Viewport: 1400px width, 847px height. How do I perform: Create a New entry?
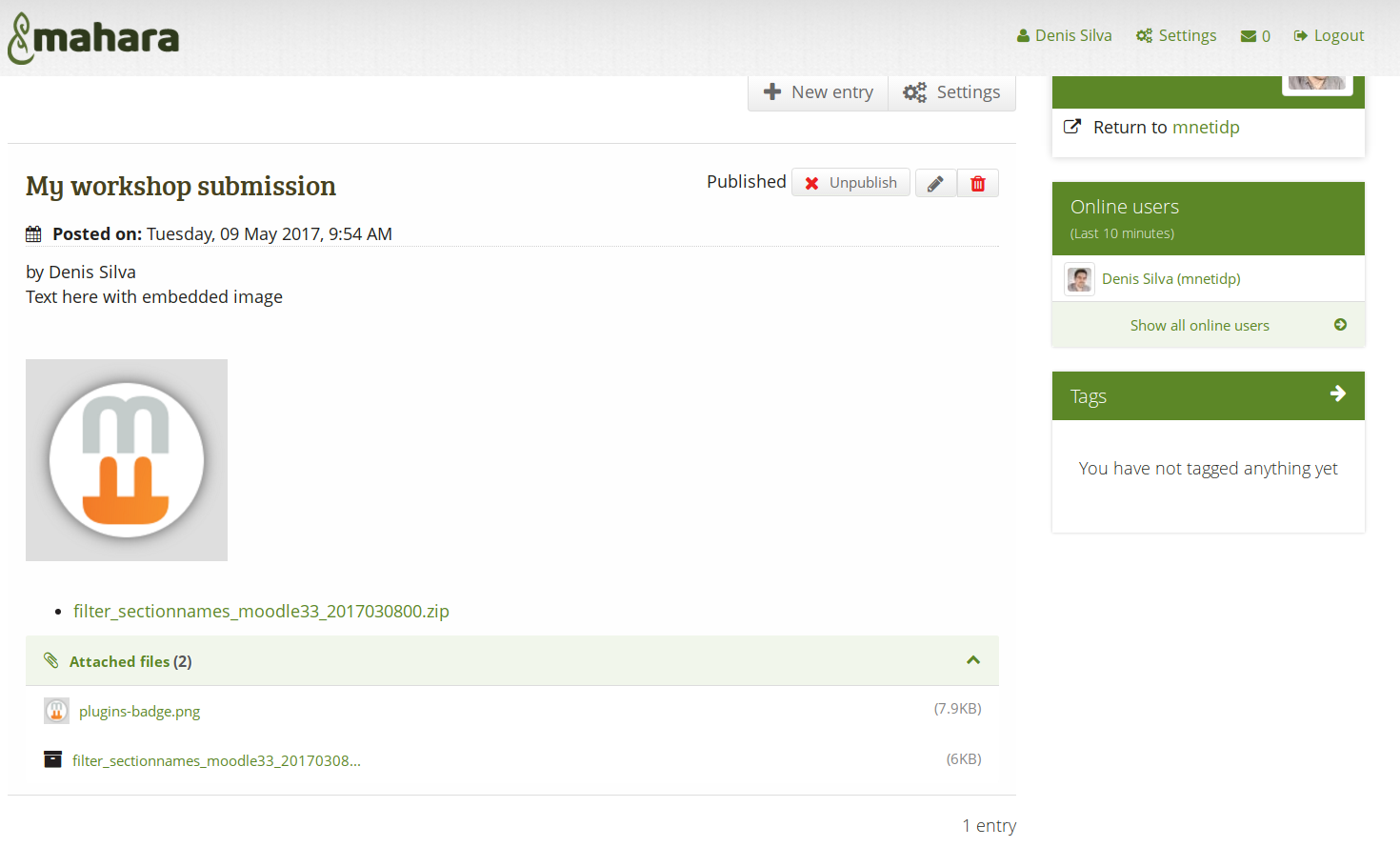(x=818, y=92)
